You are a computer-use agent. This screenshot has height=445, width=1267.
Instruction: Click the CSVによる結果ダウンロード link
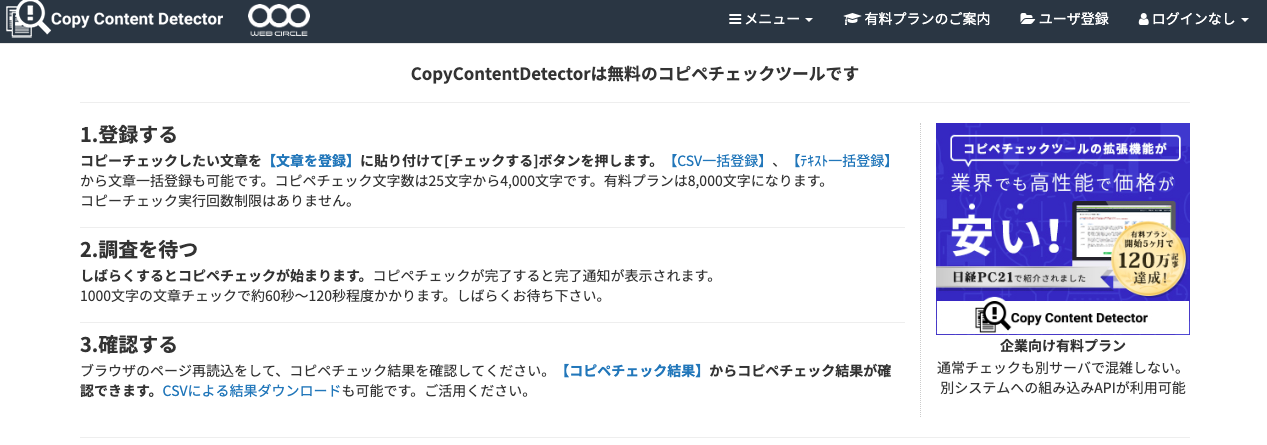pyautogui.click(x=252, y=391)
